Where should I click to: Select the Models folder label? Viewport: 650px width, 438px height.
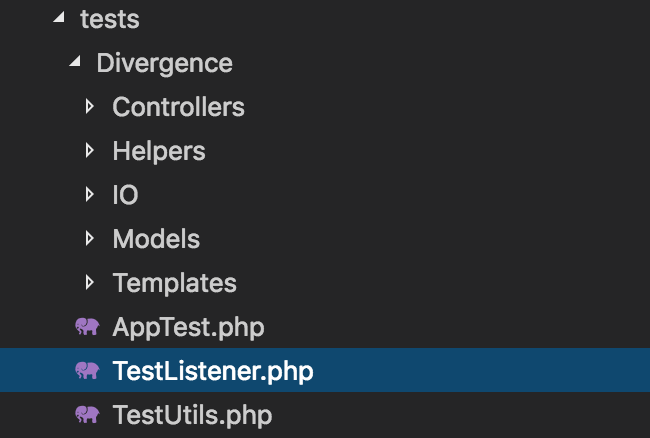click(x=156, y=238)
